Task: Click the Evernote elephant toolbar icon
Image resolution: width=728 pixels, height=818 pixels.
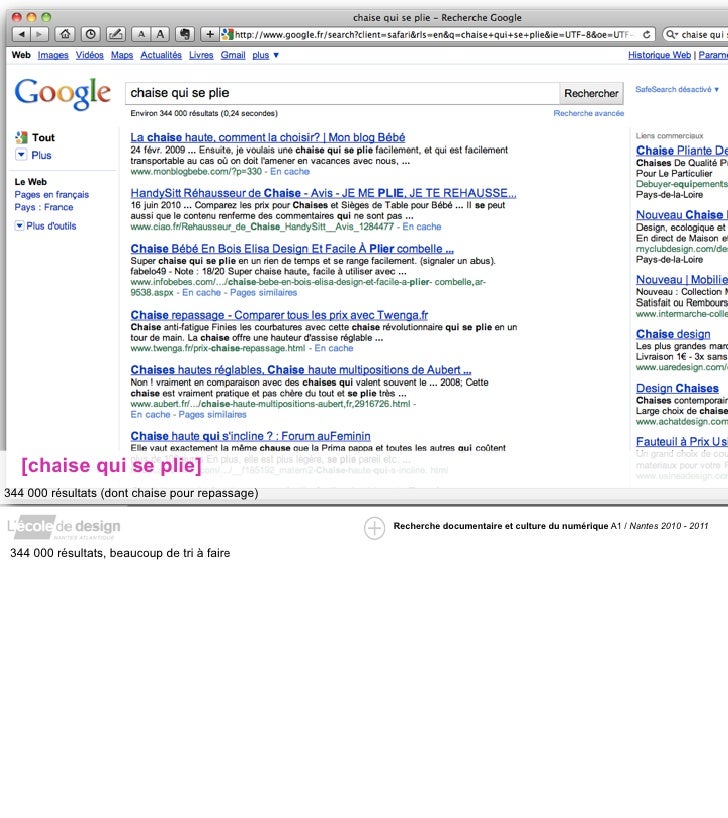Action: (x=185, y=34)
